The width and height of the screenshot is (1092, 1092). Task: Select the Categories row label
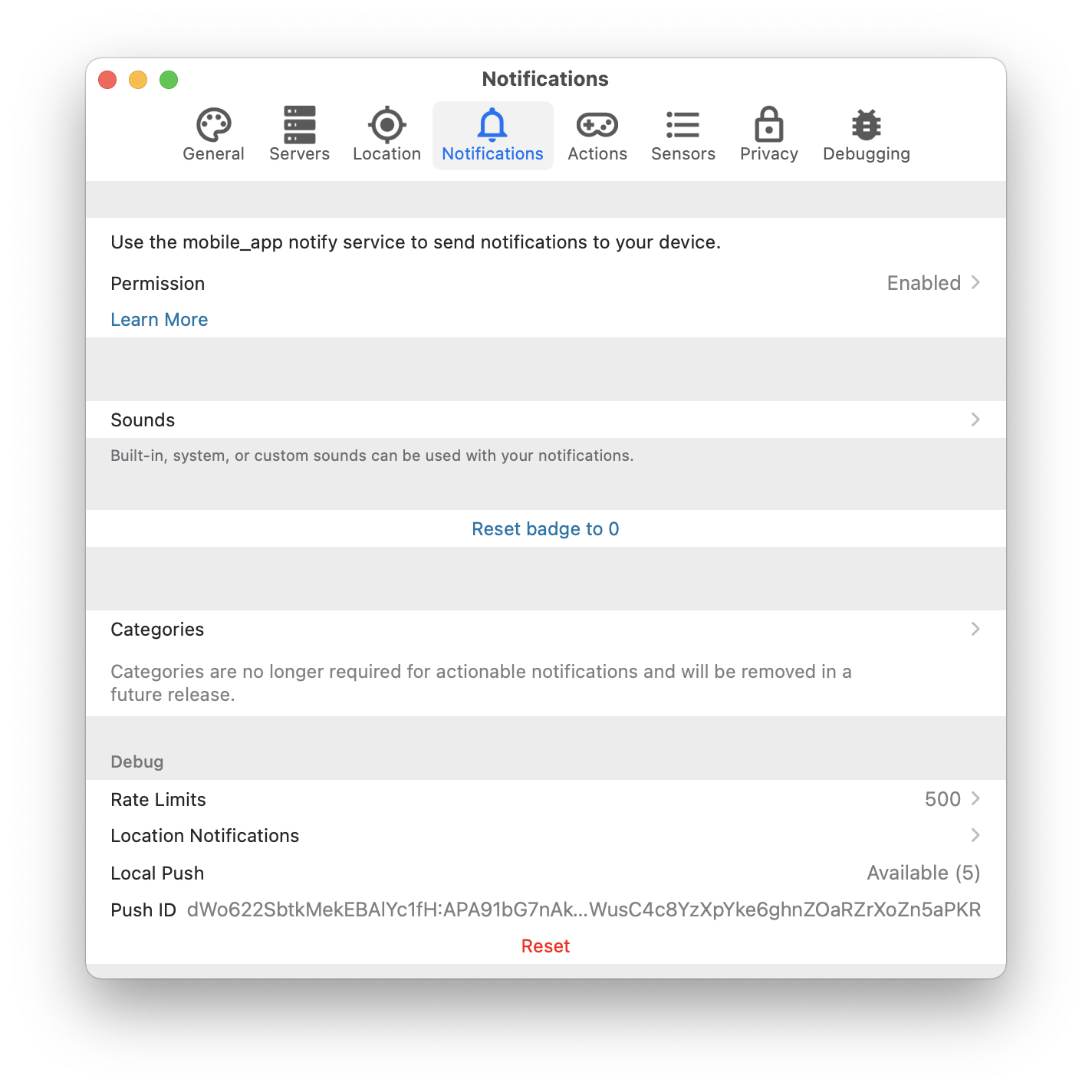(x=157, y=630)
